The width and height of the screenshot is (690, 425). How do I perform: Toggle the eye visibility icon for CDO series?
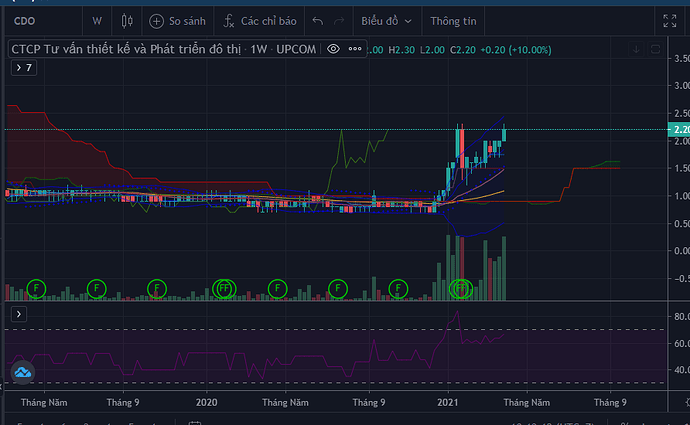pos(333,48)
